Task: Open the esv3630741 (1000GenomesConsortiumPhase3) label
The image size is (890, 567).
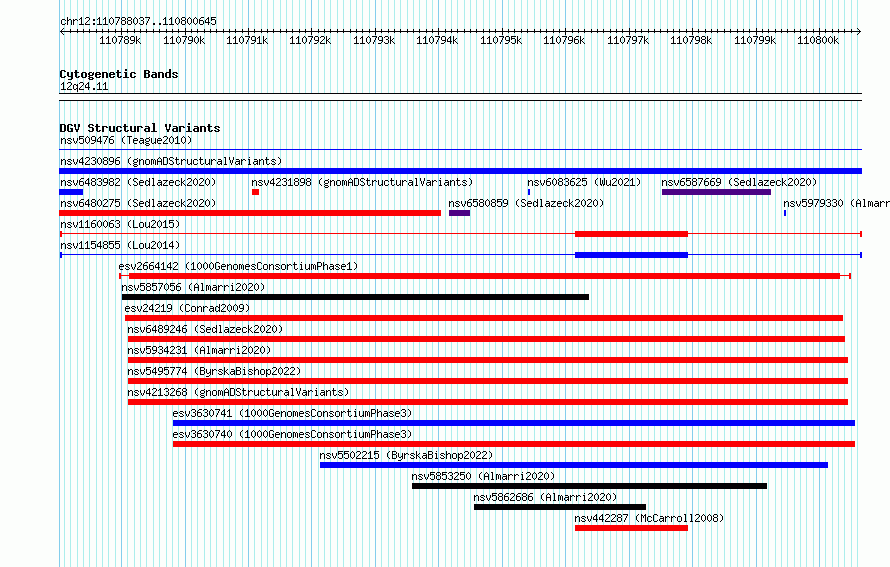Action: click(x=292, y=413)
